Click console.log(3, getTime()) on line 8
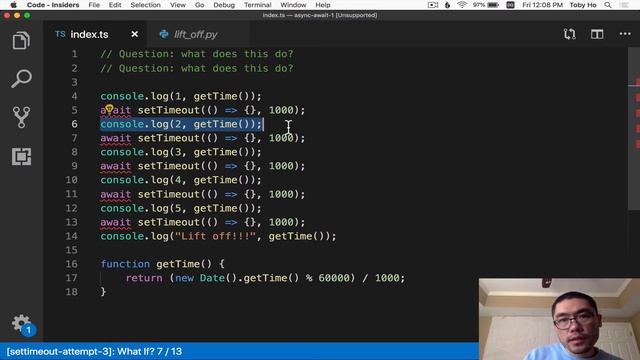Image resolution: width=640 pixels, height=360 pixels. click(x=181, y=152)
